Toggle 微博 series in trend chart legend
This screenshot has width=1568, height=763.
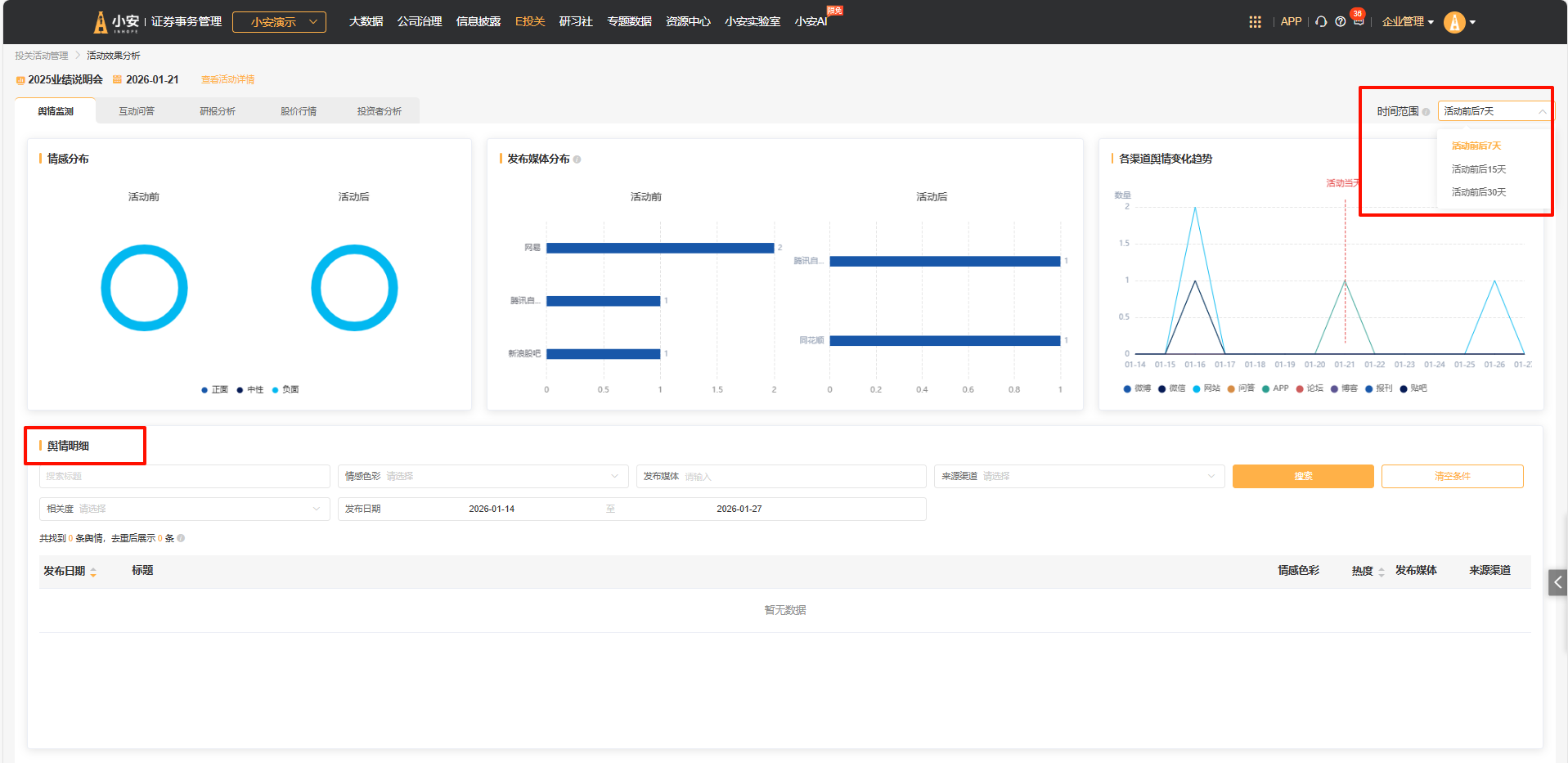tap(1137, 388)
